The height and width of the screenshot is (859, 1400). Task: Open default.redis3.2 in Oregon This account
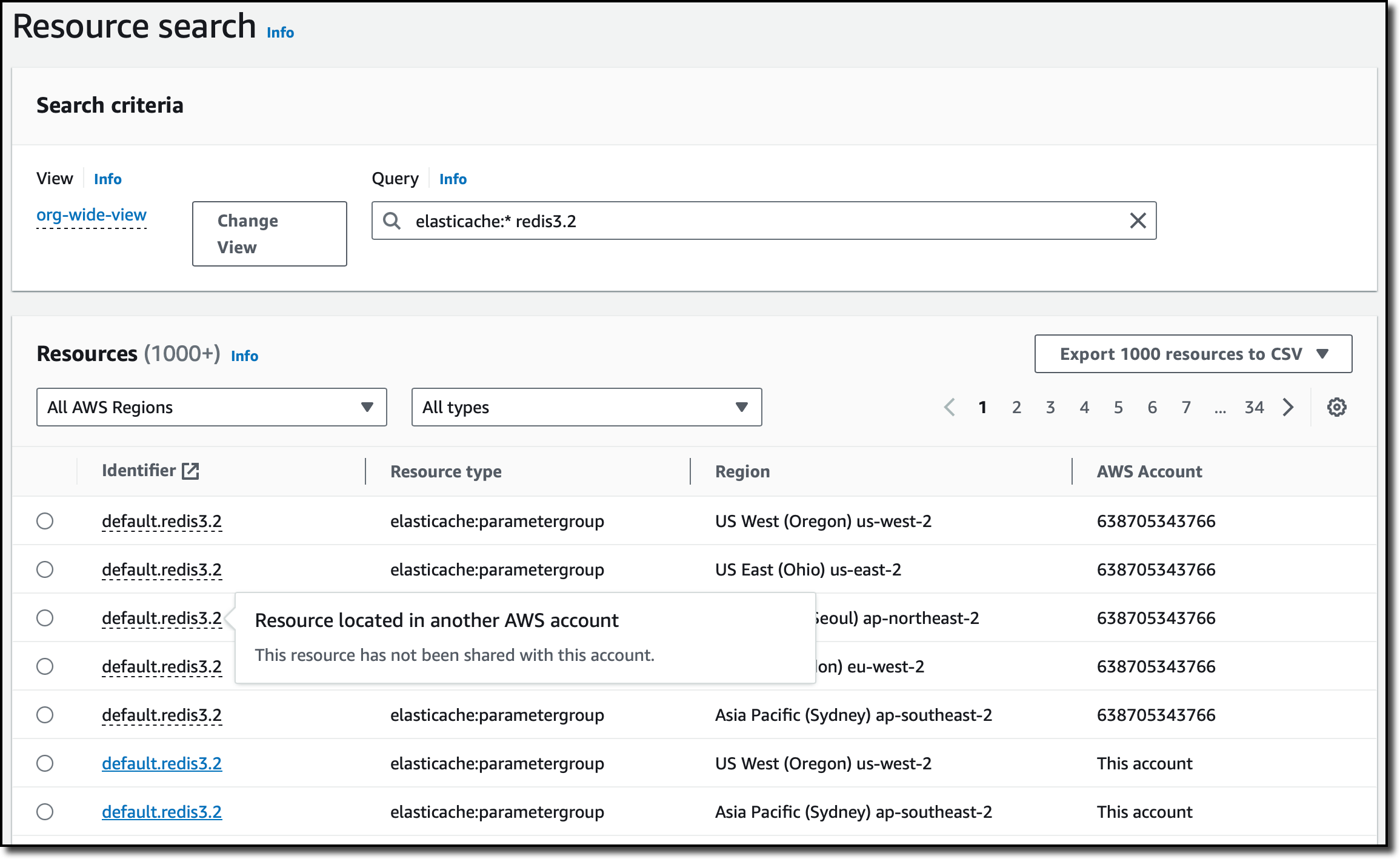[162, 763]
